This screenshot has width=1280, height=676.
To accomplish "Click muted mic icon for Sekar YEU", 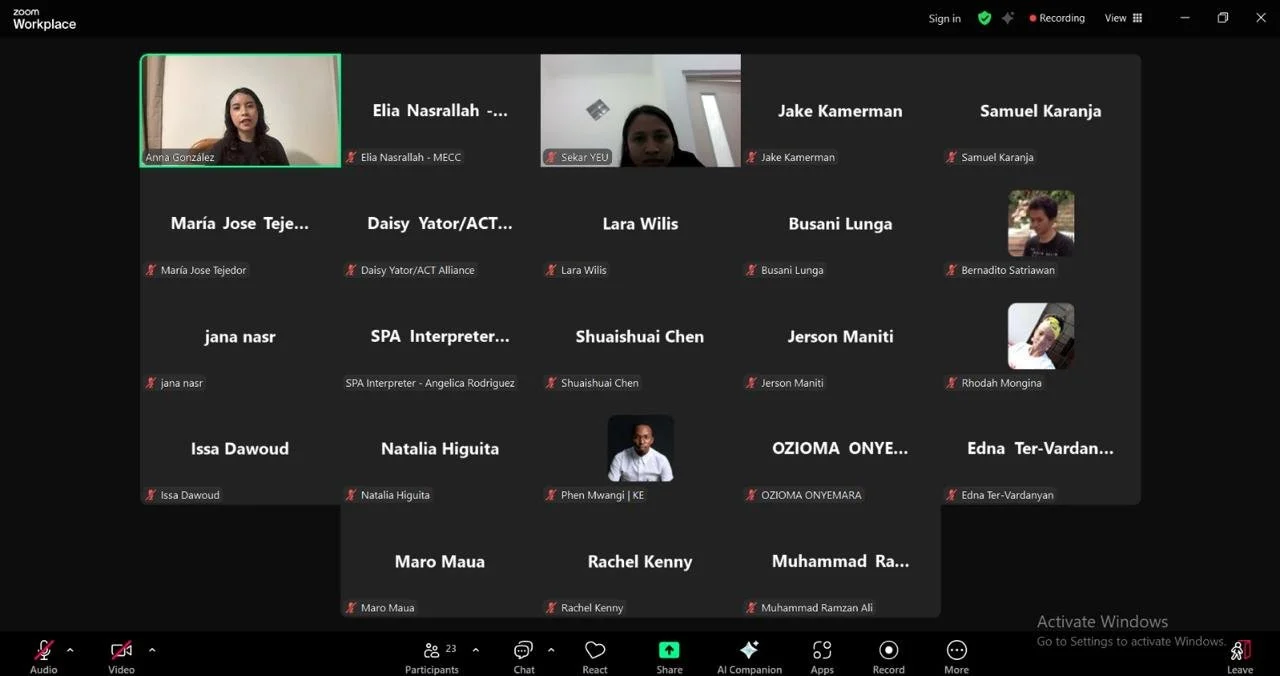I will 551,157.
